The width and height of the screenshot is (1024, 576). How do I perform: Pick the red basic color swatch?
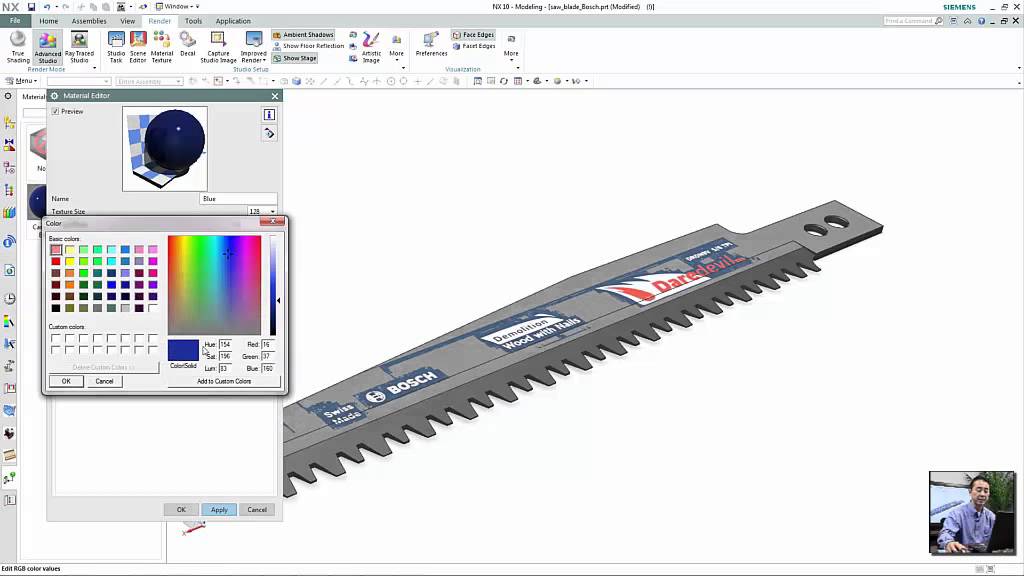(x=56, y=261)
